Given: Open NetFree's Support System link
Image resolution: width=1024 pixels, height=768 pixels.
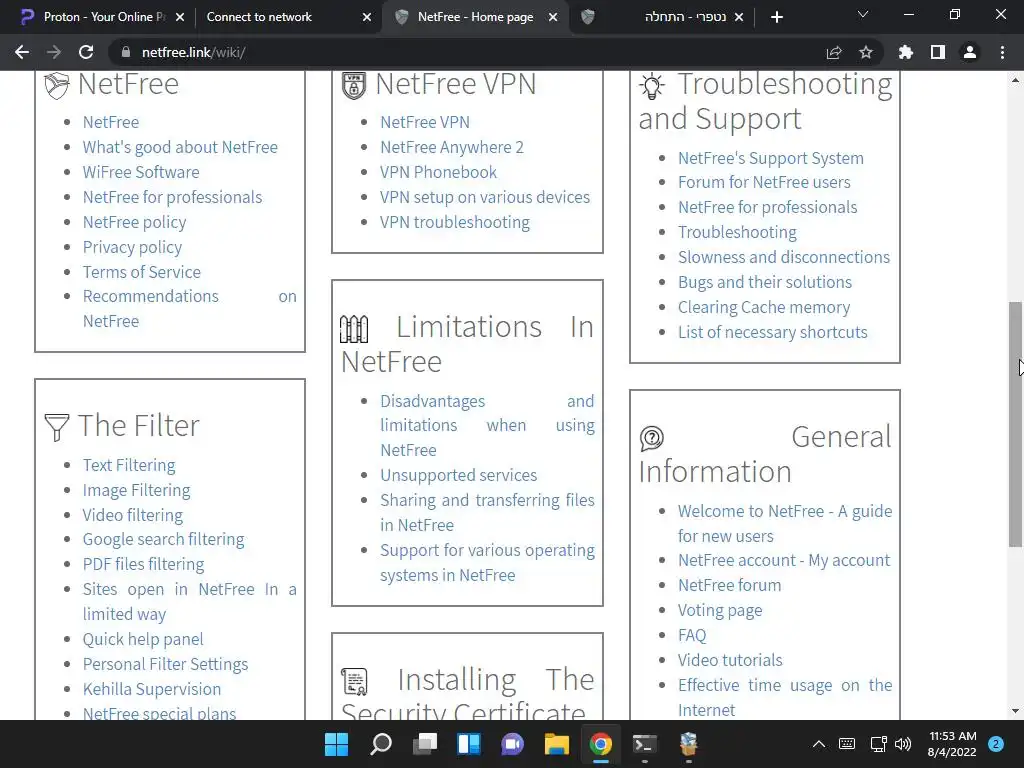Looking at the screenshot, I should (771, 158).
